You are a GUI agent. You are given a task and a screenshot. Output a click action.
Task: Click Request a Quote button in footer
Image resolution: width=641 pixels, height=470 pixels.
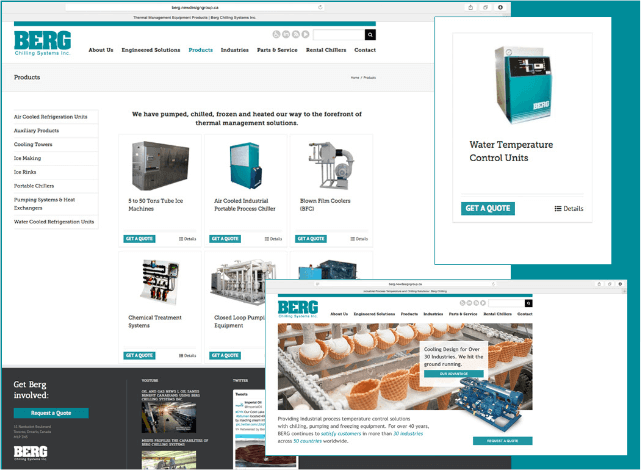point(51,413)
